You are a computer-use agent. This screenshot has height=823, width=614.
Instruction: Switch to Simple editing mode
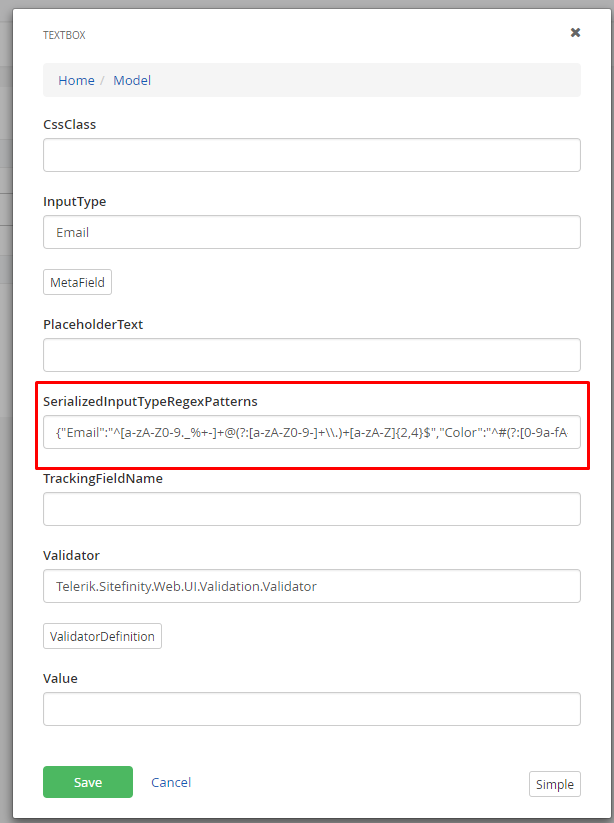554,784
